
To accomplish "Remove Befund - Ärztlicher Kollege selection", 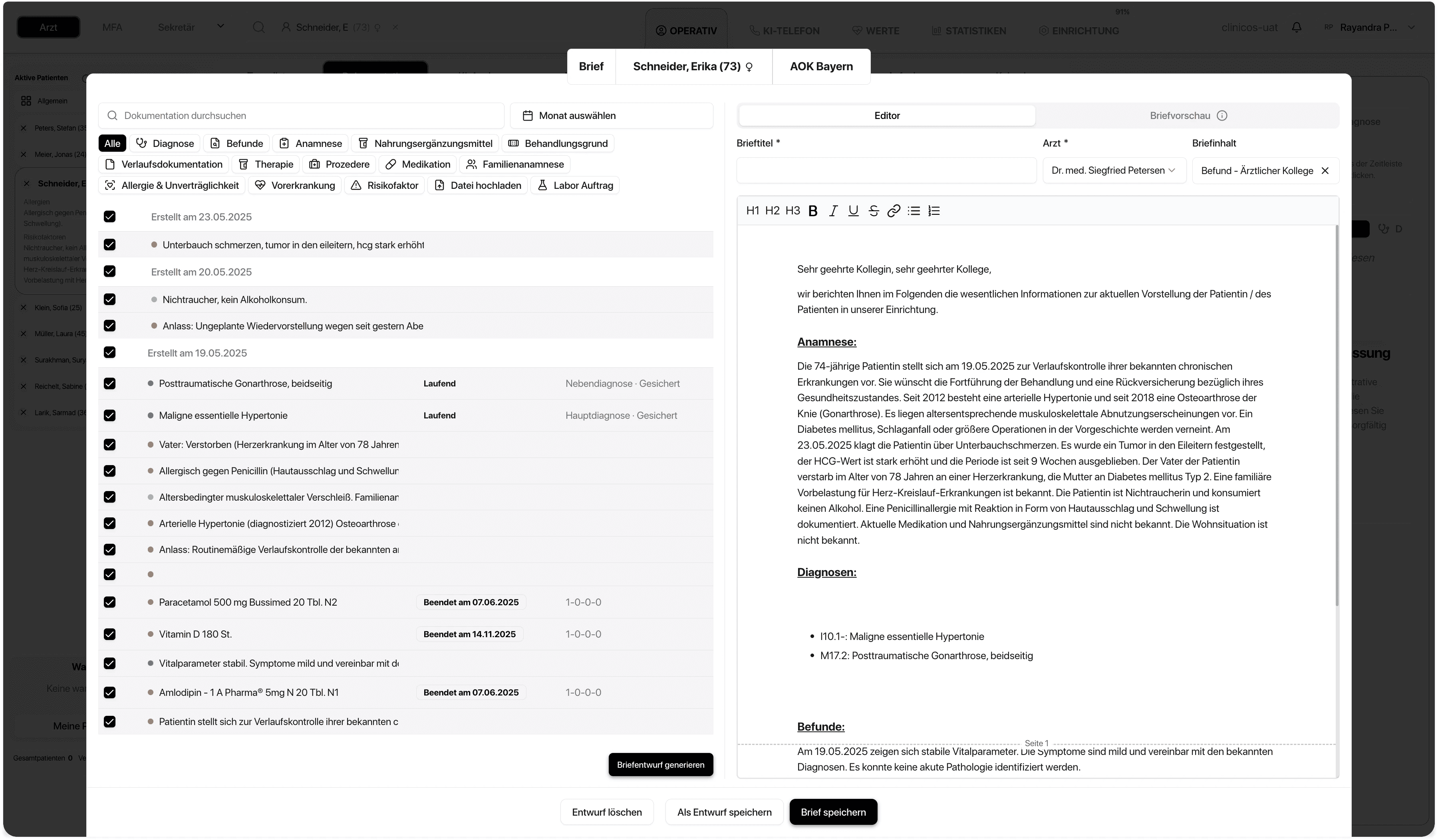I will coord(1325,170).
